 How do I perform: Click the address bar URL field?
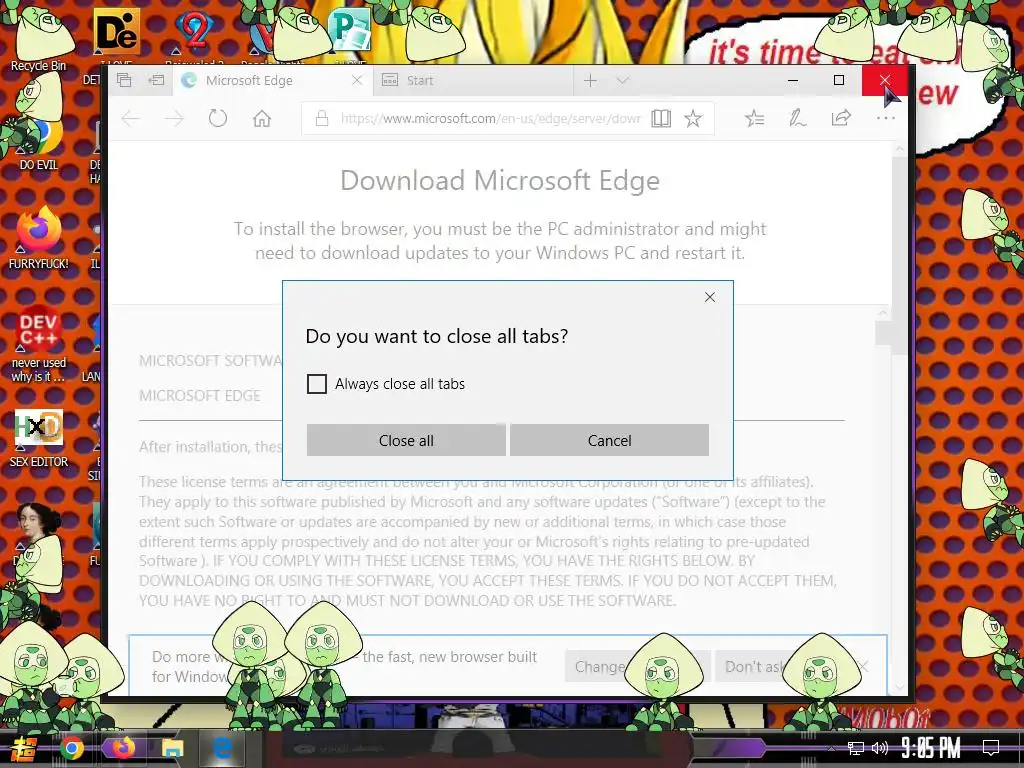[490, 118]
